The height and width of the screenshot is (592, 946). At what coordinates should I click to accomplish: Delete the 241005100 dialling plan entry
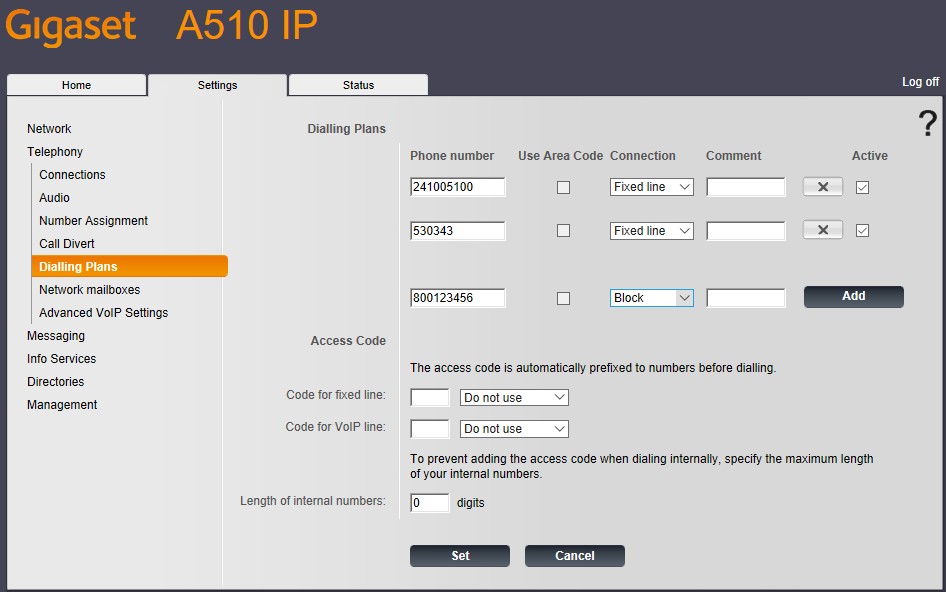click(x=822, y=187)
